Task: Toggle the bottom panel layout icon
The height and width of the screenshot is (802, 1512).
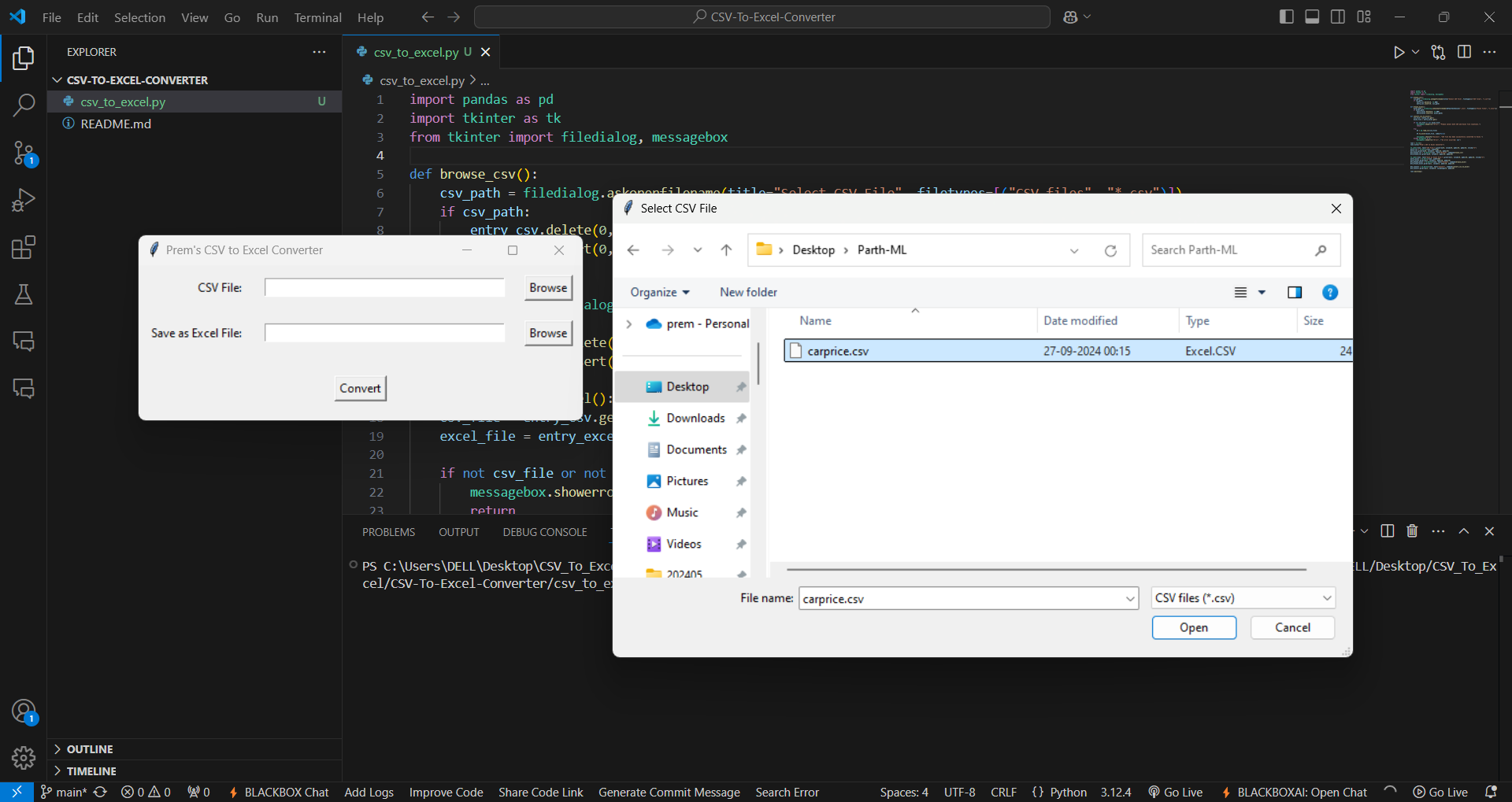Action: pyautogui.click(x=1312, y=17)
